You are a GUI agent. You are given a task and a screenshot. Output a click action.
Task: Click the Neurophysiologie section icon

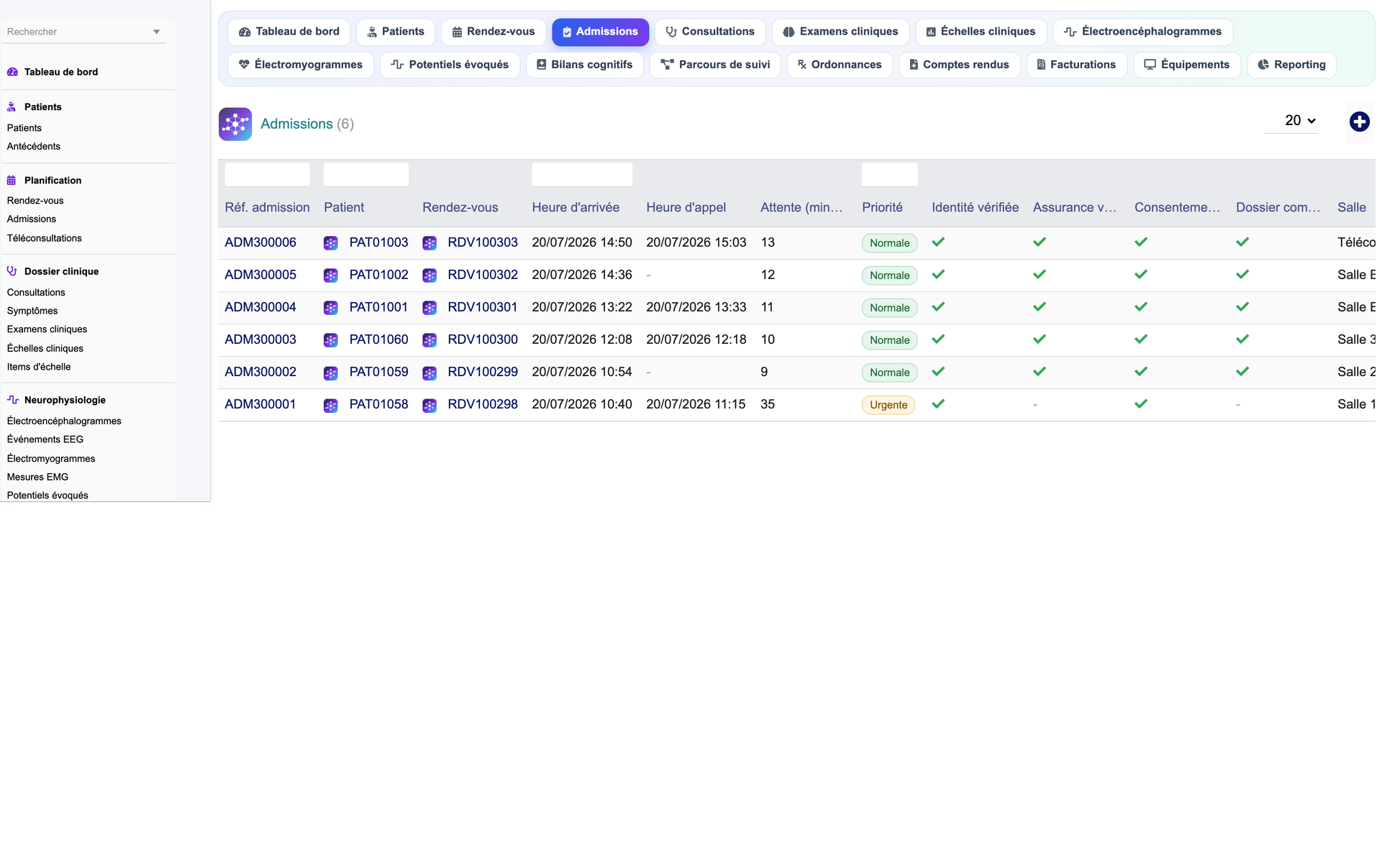12,400
